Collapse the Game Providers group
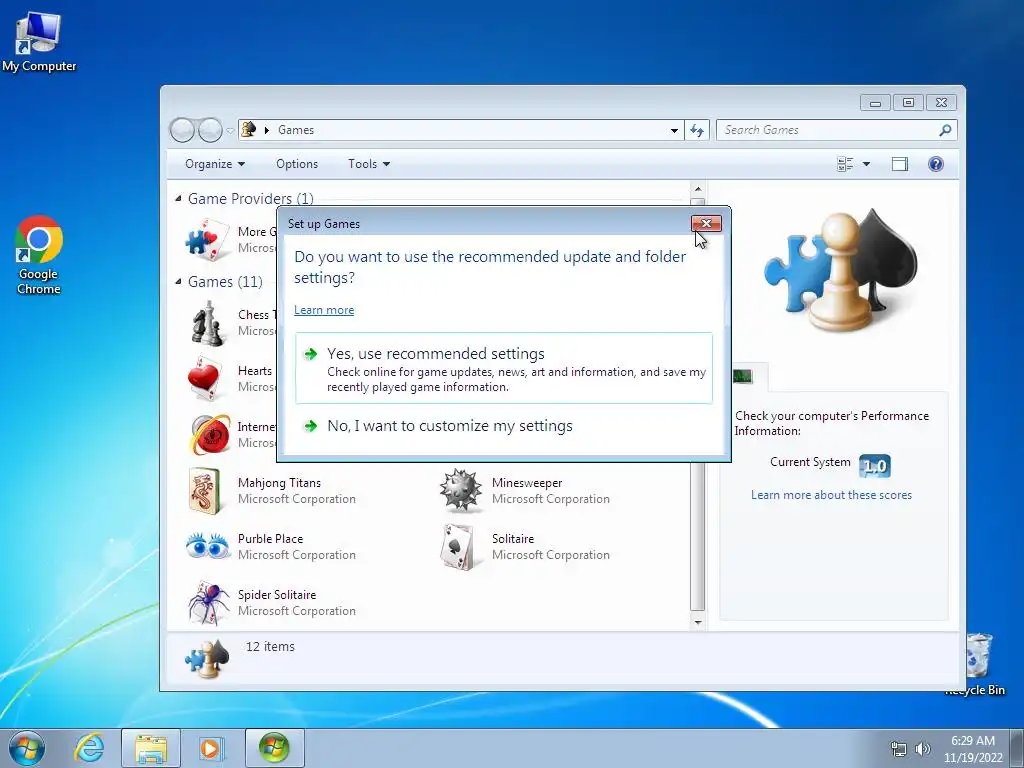1024x768 pixels. coord(178,198)
